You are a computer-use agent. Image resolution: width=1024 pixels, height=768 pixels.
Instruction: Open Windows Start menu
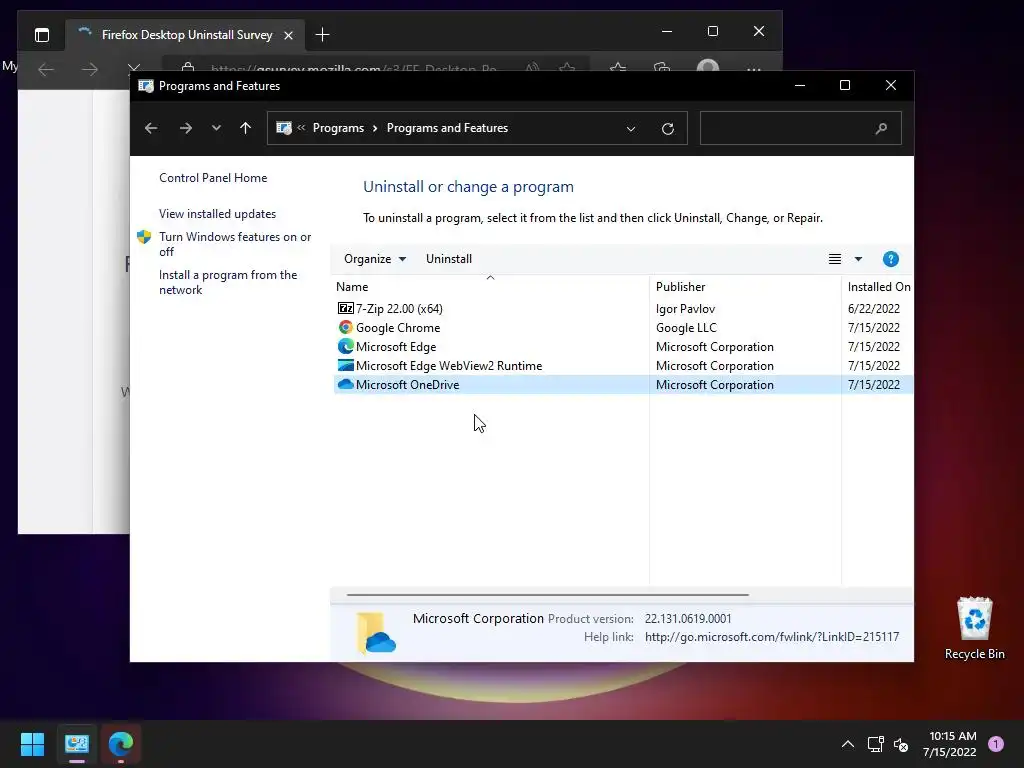pos(32,744)
